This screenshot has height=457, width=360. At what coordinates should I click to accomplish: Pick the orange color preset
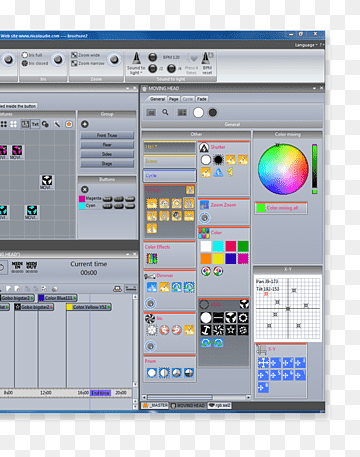[x=206, y=259]
